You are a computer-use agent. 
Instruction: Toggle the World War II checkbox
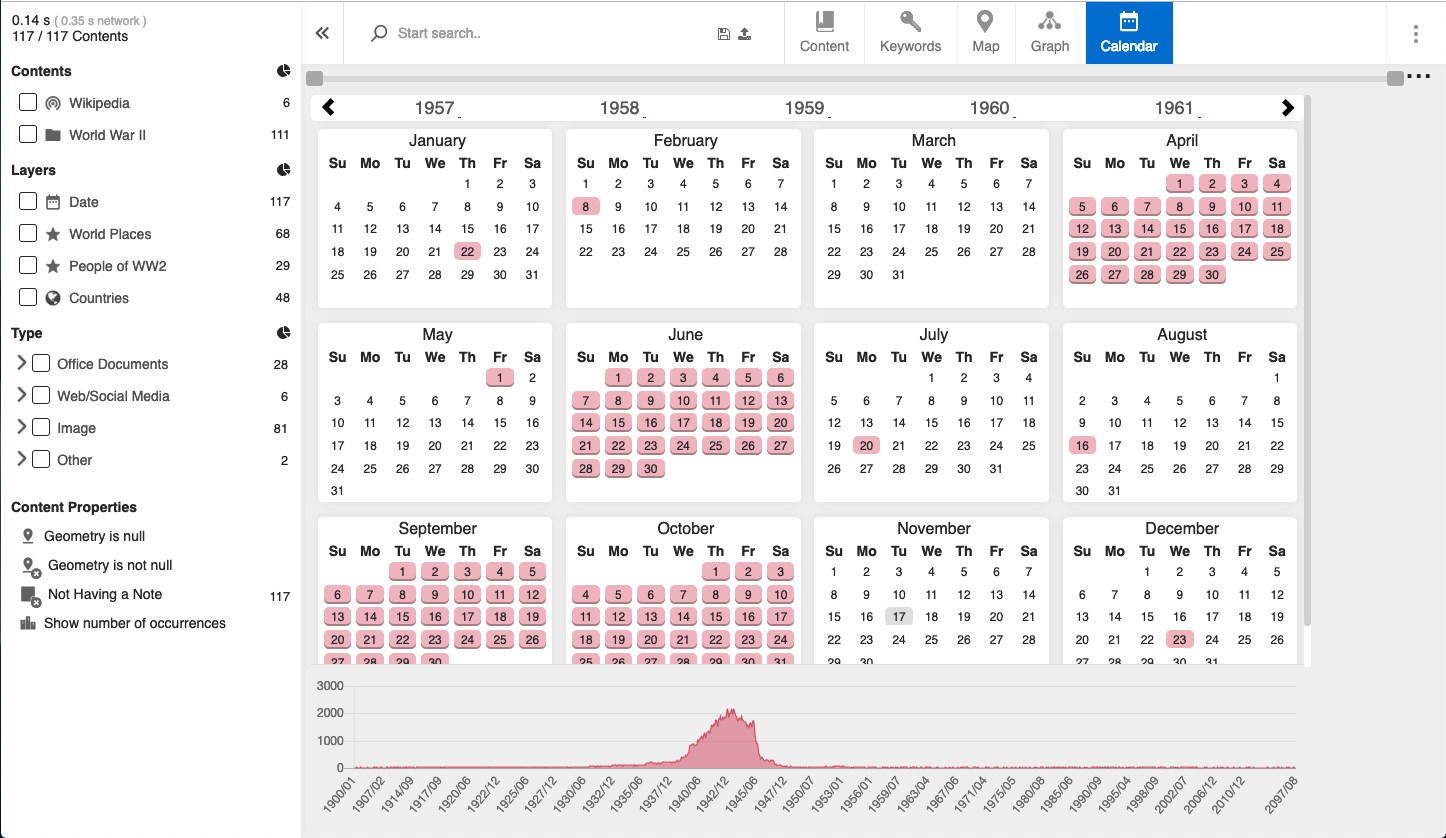[x=28, y=134]
